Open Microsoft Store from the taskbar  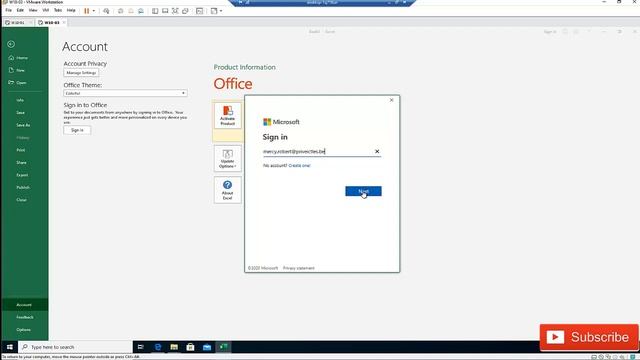tap(191, 347)
